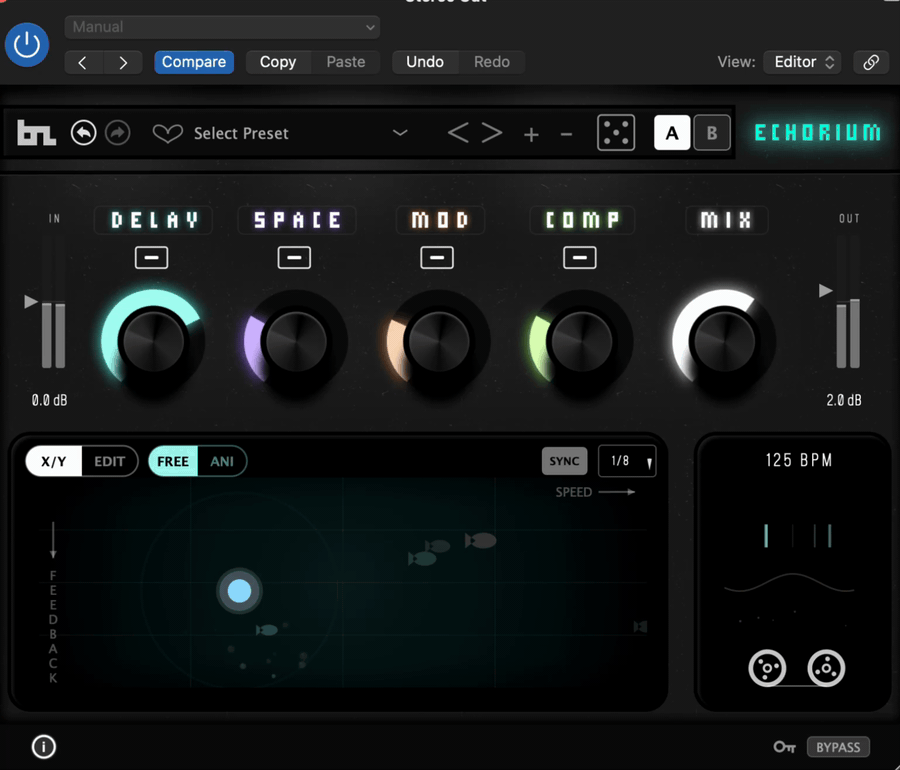Open the 1/8 rate dropdown
Image resolution: width=900 pixels, height=770 pixels.
627,461
